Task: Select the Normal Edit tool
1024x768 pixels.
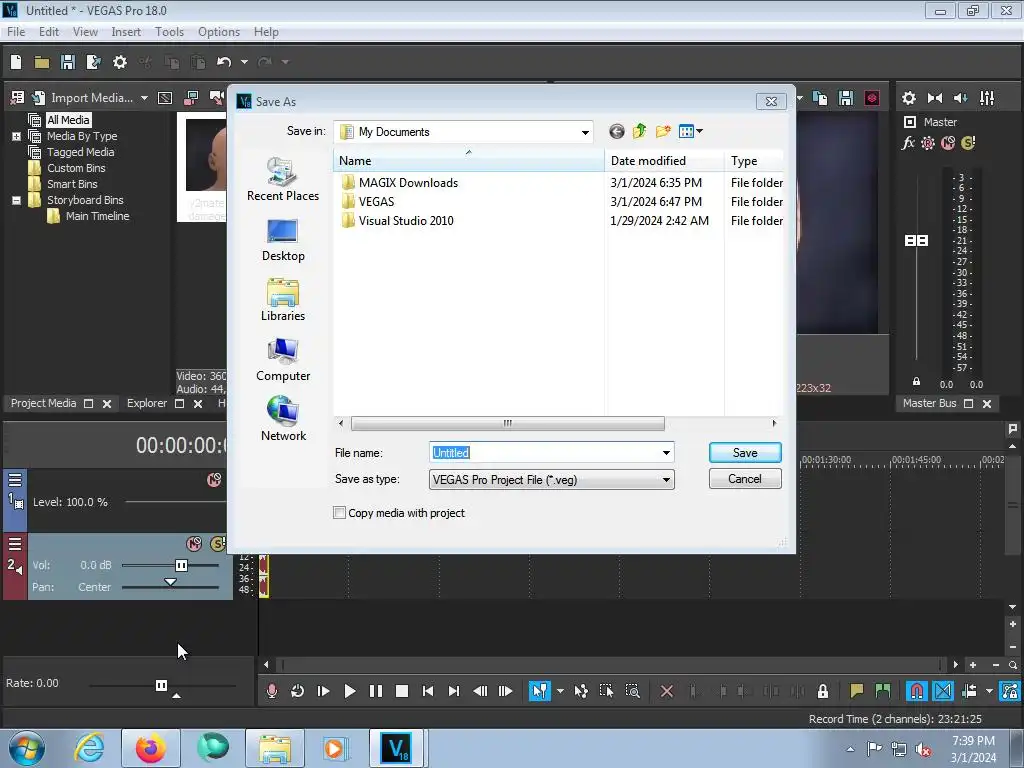Action: point(539,691)
